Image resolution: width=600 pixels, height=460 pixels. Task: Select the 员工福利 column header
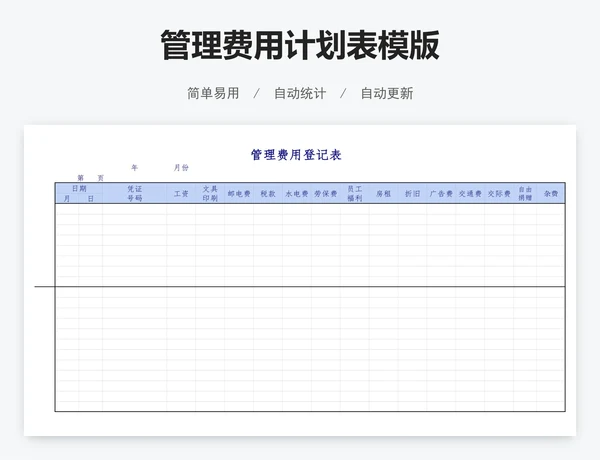click(355, 193)
